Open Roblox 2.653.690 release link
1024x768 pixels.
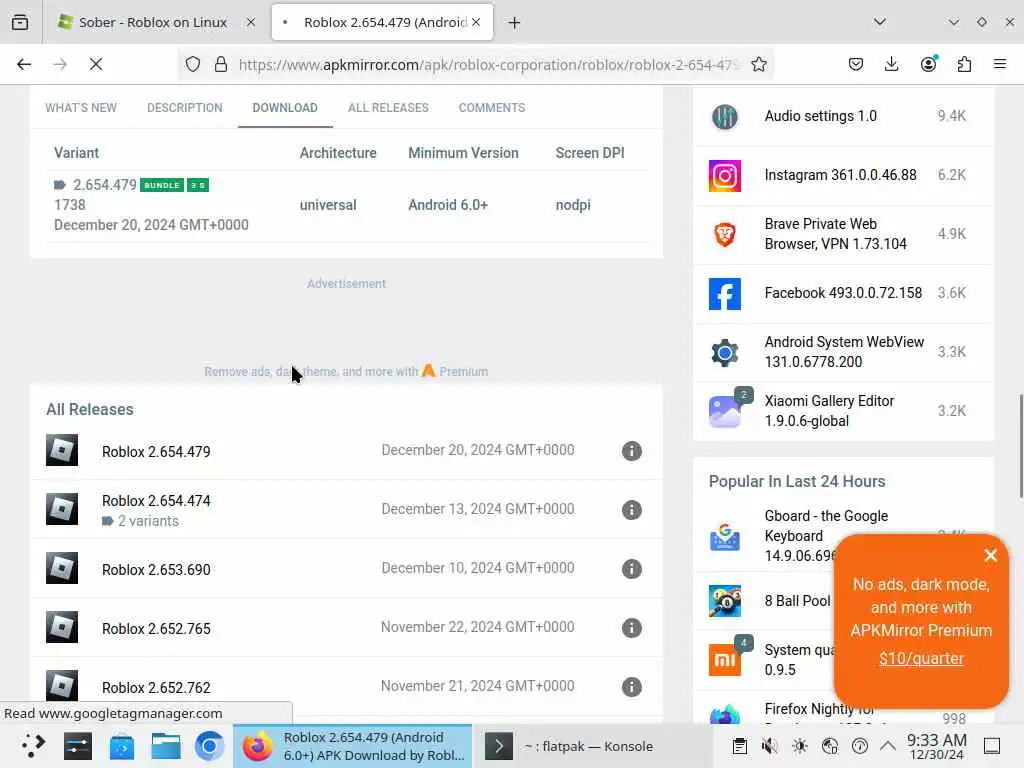tap(156, 569)
